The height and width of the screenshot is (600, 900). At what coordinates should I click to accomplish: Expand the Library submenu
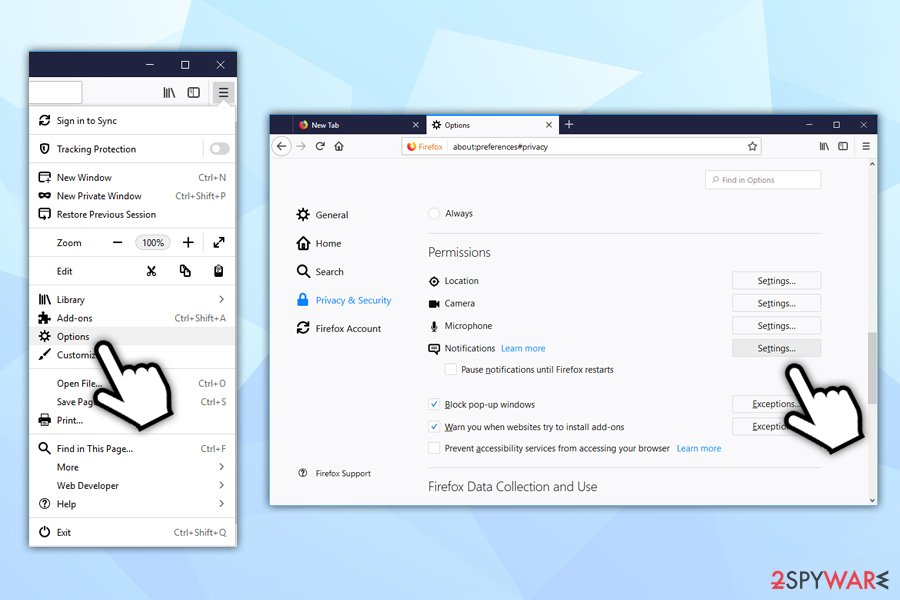click(222, 299)
